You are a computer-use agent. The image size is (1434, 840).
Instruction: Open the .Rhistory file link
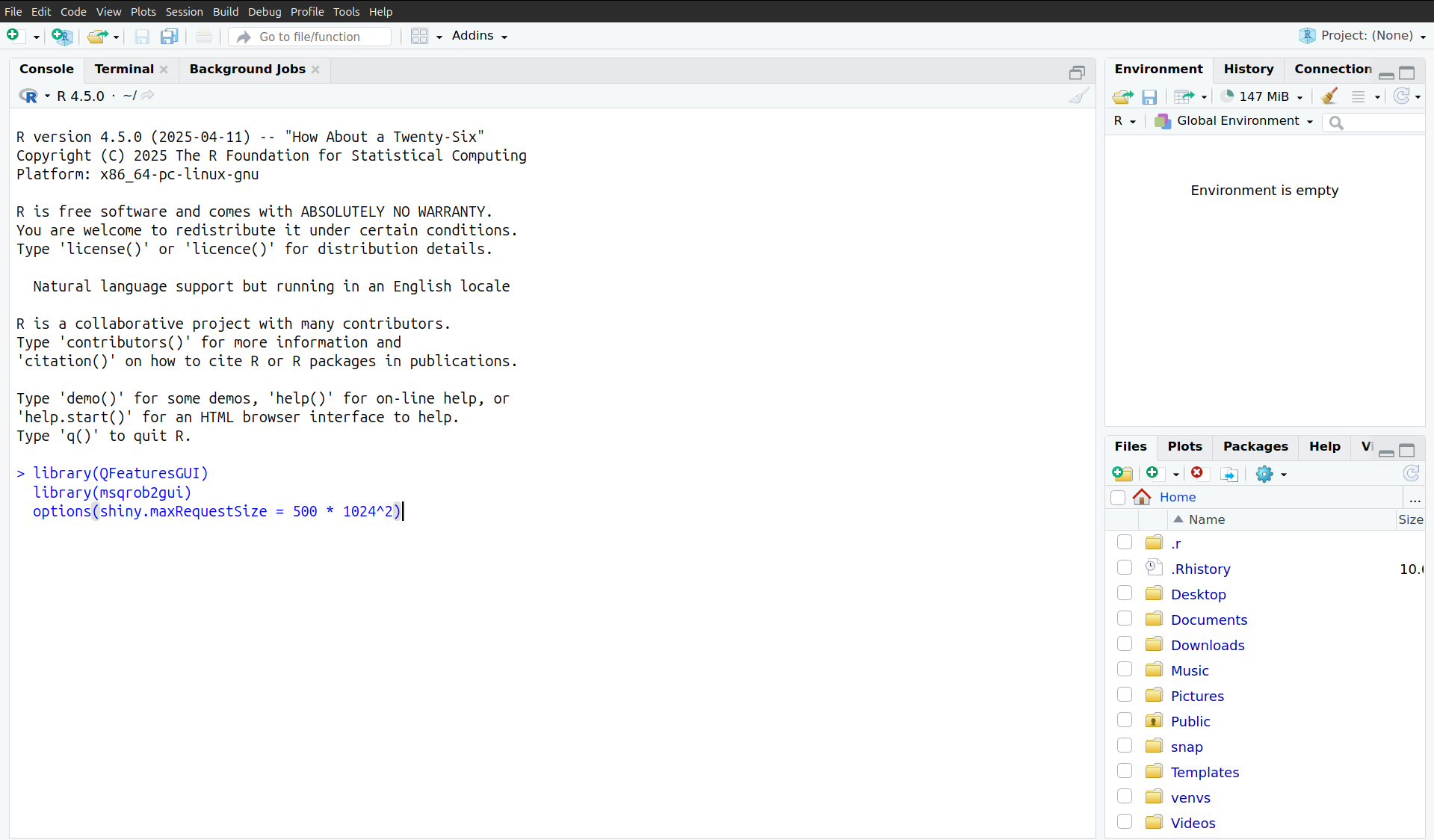[1200, 569]
